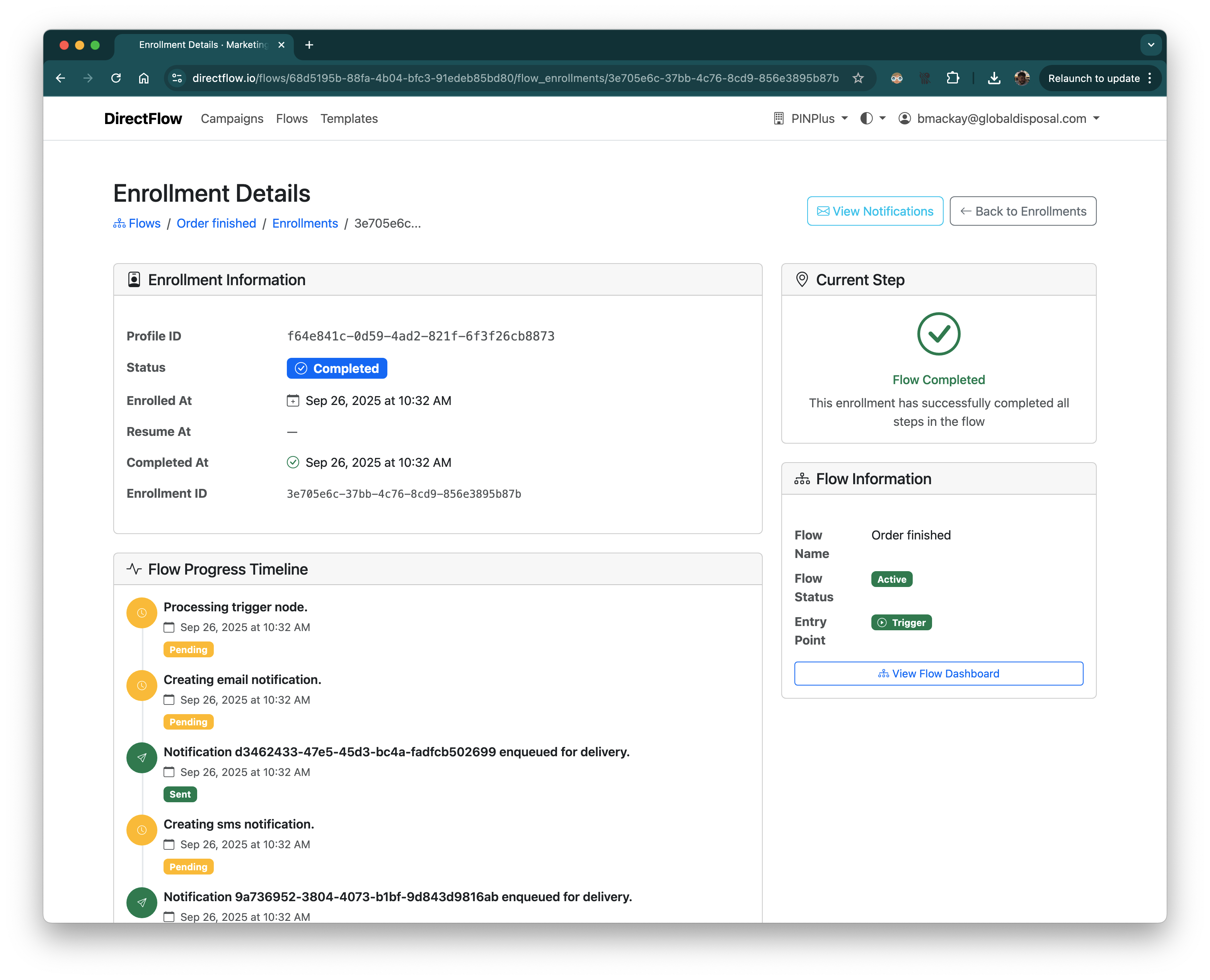1210x980 pixels.
Task: Click the Chrome profile avatar icon
Action: [1022, 78]
